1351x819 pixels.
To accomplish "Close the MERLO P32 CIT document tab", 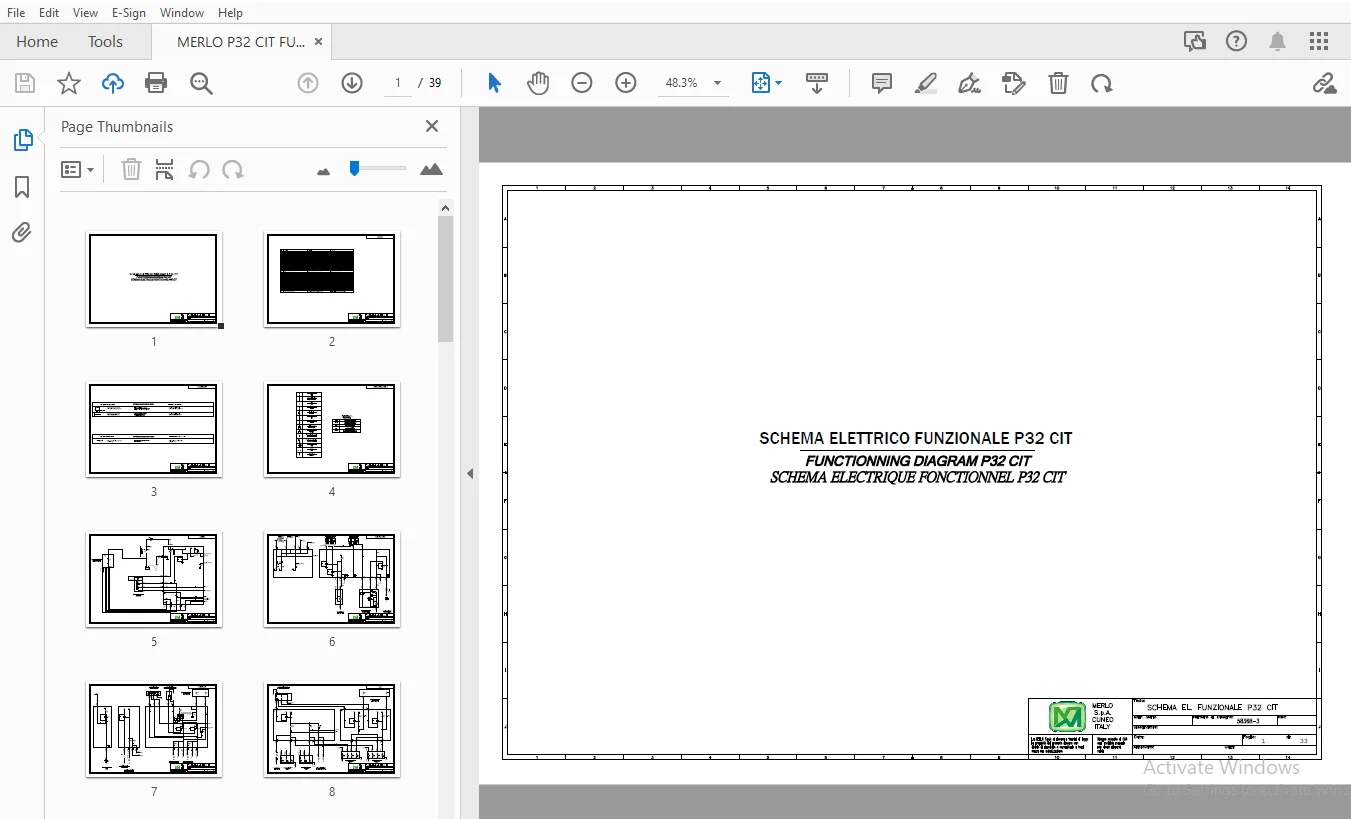I will click(x=319, y=42).
